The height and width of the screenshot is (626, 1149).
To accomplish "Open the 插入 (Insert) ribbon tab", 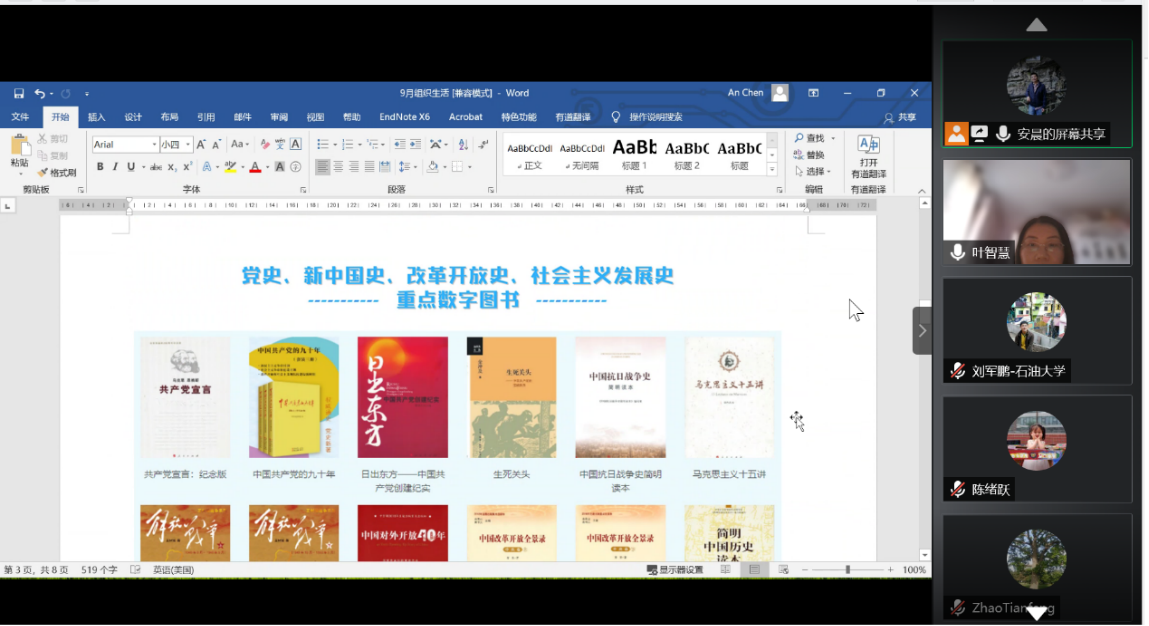I will tap(96, 117).
